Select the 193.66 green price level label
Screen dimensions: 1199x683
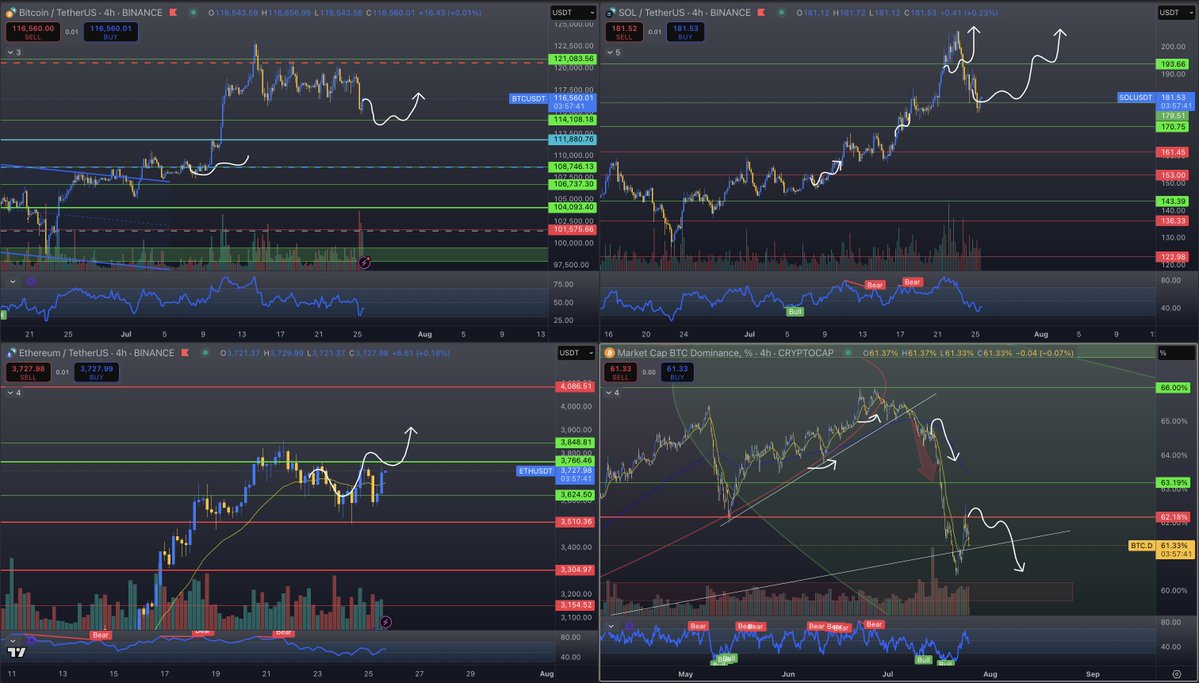[1173, 64]
